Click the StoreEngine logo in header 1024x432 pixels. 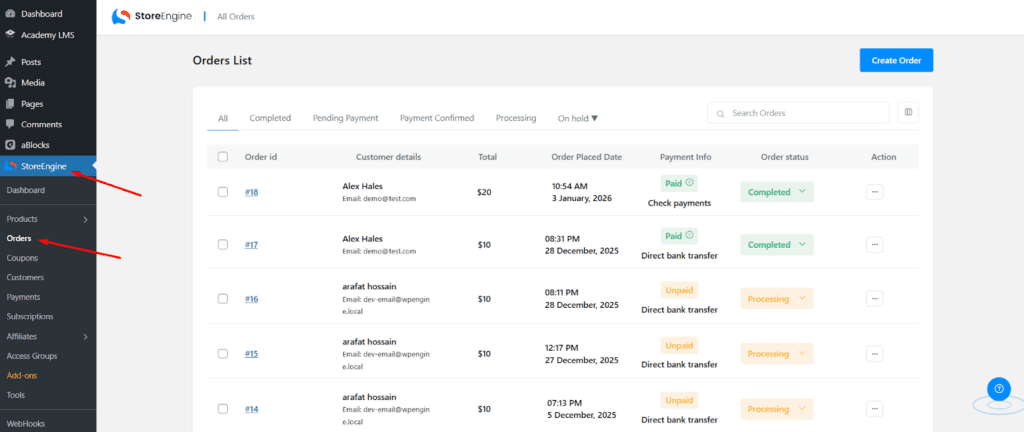(152, 16)
